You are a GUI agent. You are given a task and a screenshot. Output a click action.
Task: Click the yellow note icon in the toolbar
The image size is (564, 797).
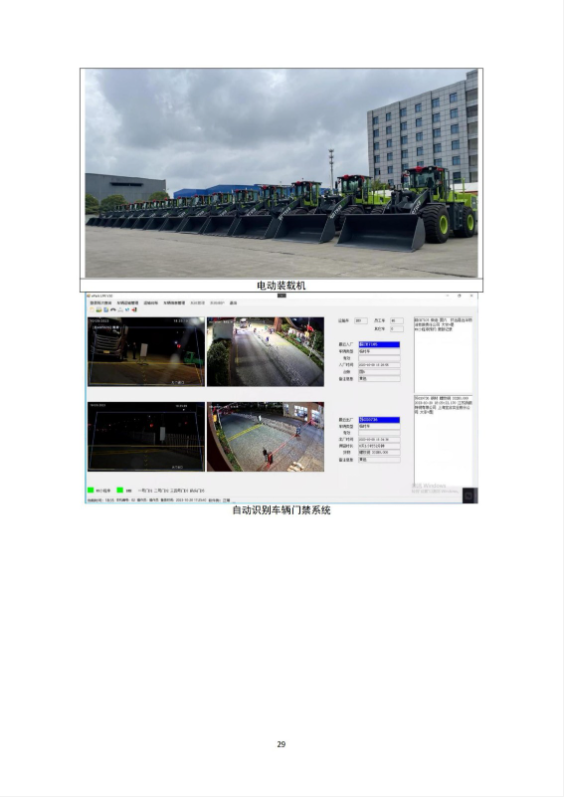click(x=91, y=310)
